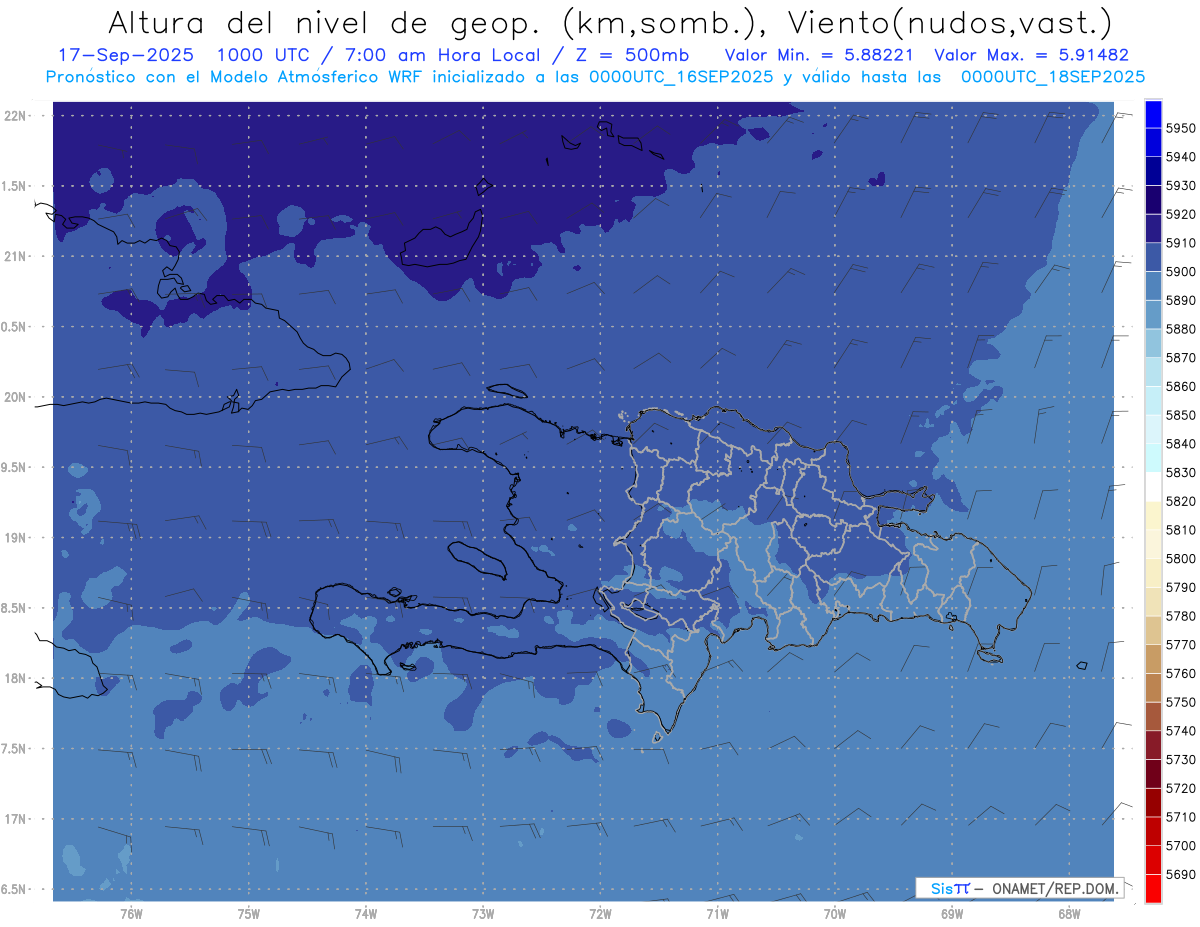Click the '20N' latitude label
1200x927 pixels.
click(16, 397)
